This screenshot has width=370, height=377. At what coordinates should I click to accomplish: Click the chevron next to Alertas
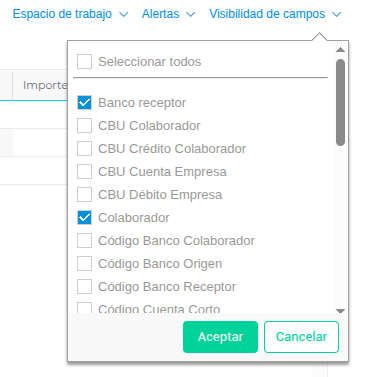tap(190, 15)
